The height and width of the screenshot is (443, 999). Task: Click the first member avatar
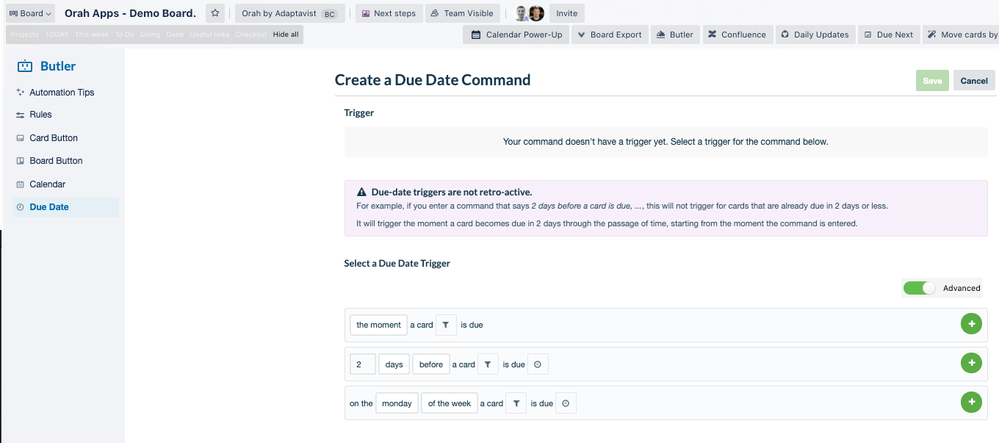[522, 13]
